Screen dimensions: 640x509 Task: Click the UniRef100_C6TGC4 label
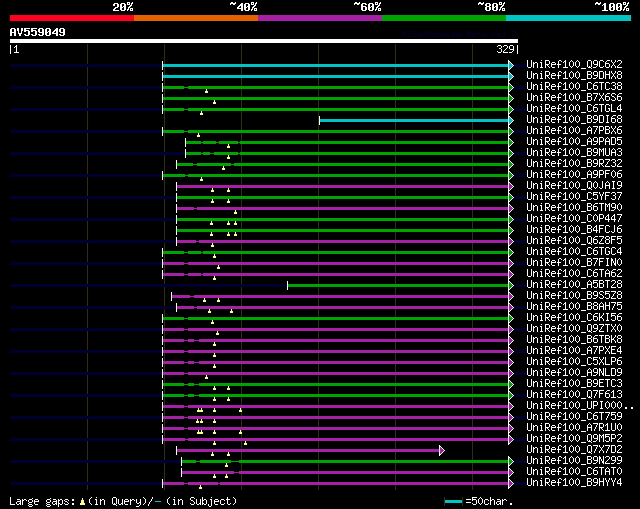click(x=574, y=252)
